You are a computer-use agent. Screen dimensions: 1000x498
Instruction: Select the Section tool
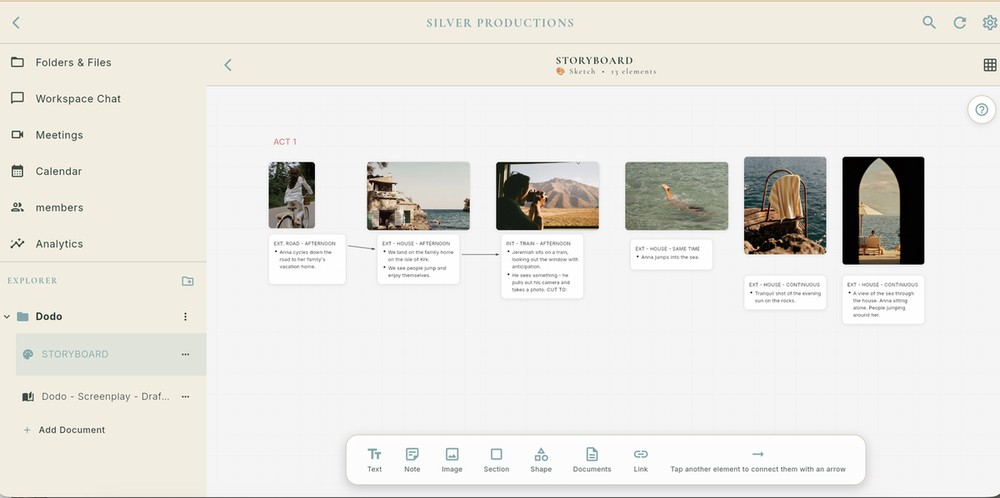tap(496, 460)
